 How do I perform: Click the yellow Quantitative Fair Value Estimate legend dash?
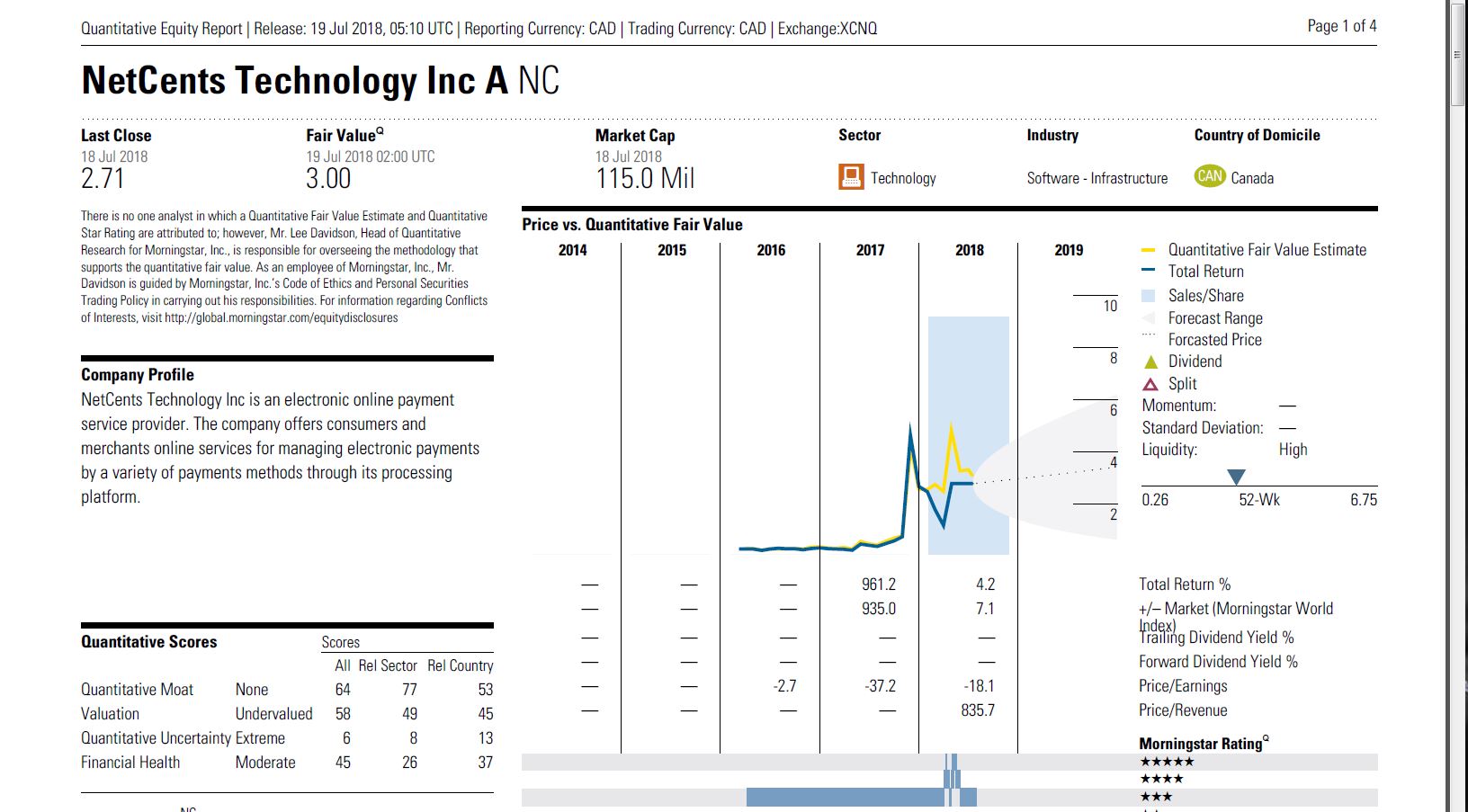pyautogui.click(x=1148, y=250)
